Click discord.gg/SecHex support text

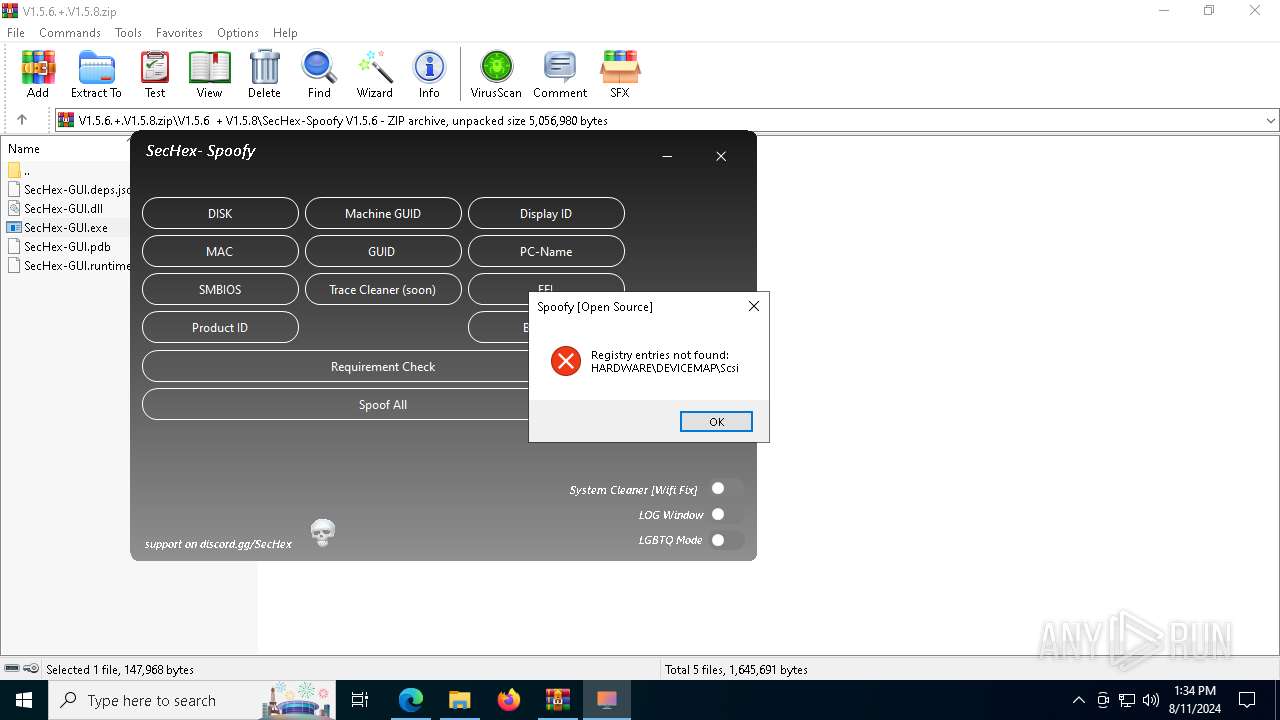[x=218, y=544]
